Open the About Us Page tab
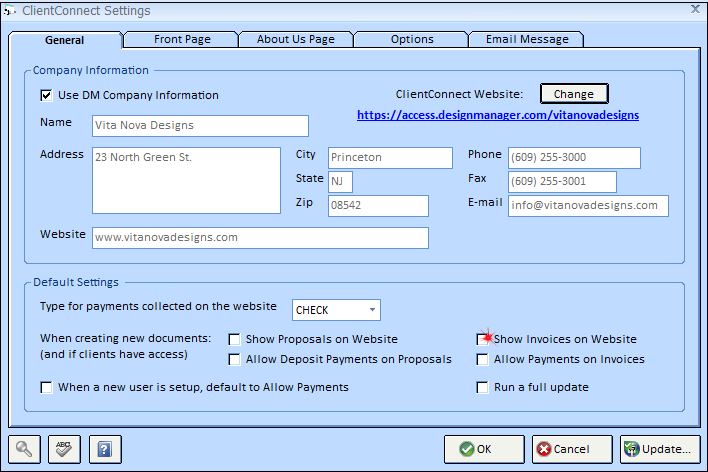The width and height of the screenshot is (708, 472). tap(296, 39)
